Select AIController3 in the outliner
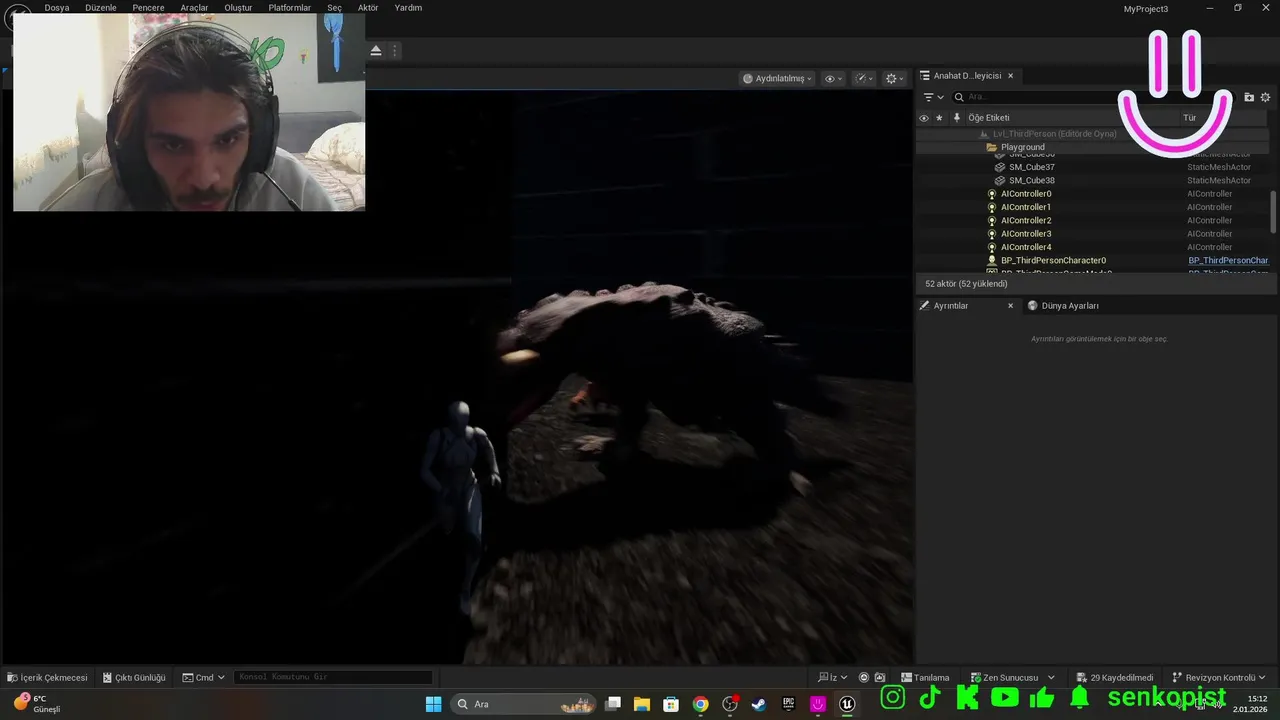The image size is (1280, 720). [x=1026, y=234]
